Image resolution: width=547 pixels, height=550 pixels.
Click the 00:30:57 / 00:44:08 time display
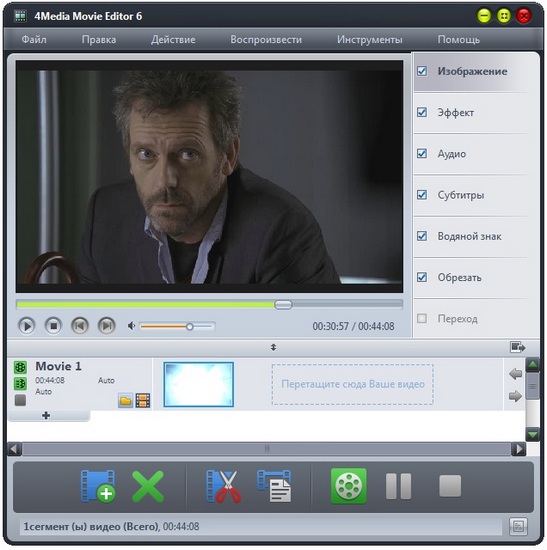click(x=353, y=326)
